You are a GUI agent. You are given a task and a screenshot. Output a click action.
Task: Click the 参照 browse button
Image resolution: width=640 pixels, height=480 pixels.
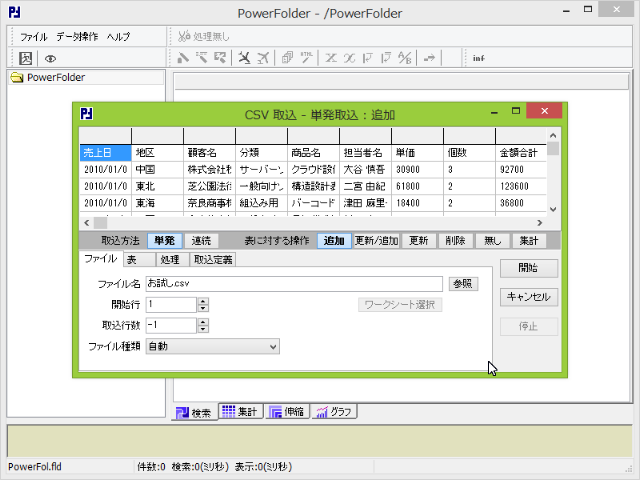pyautogui.click(x=463, y=284)
